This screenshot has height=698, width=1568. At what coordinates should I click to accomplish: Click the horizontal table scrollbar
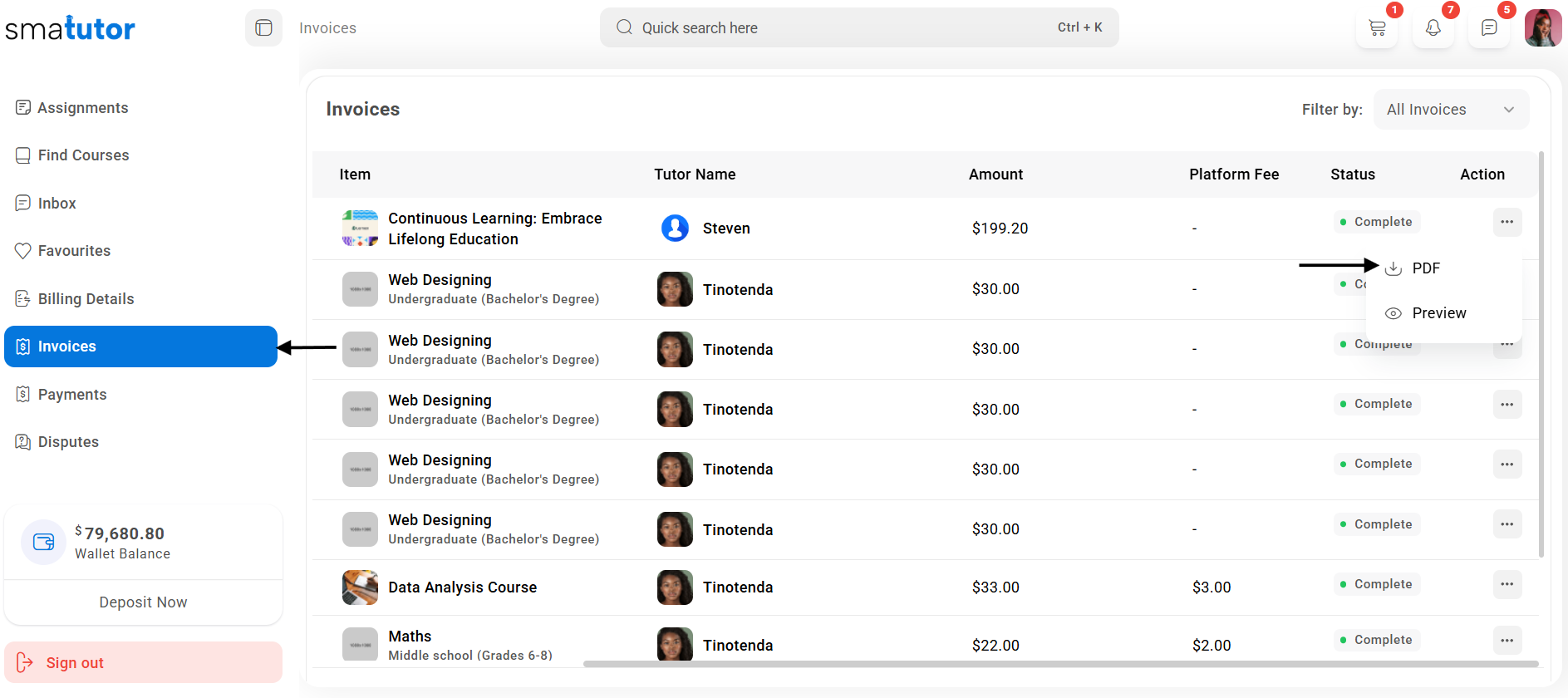coord(1059,664)
